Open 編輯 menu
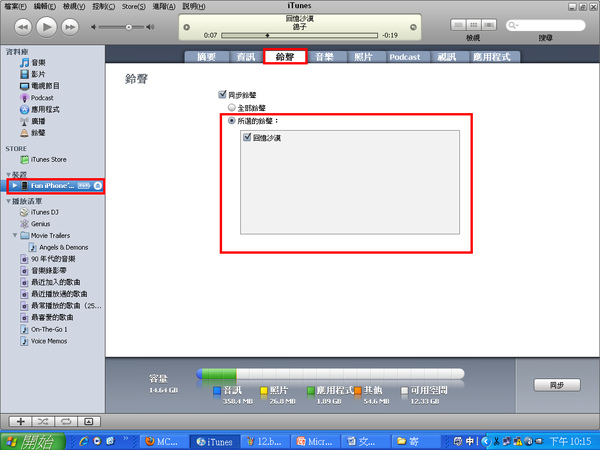600x450 pixels. [x=45, y=7]
